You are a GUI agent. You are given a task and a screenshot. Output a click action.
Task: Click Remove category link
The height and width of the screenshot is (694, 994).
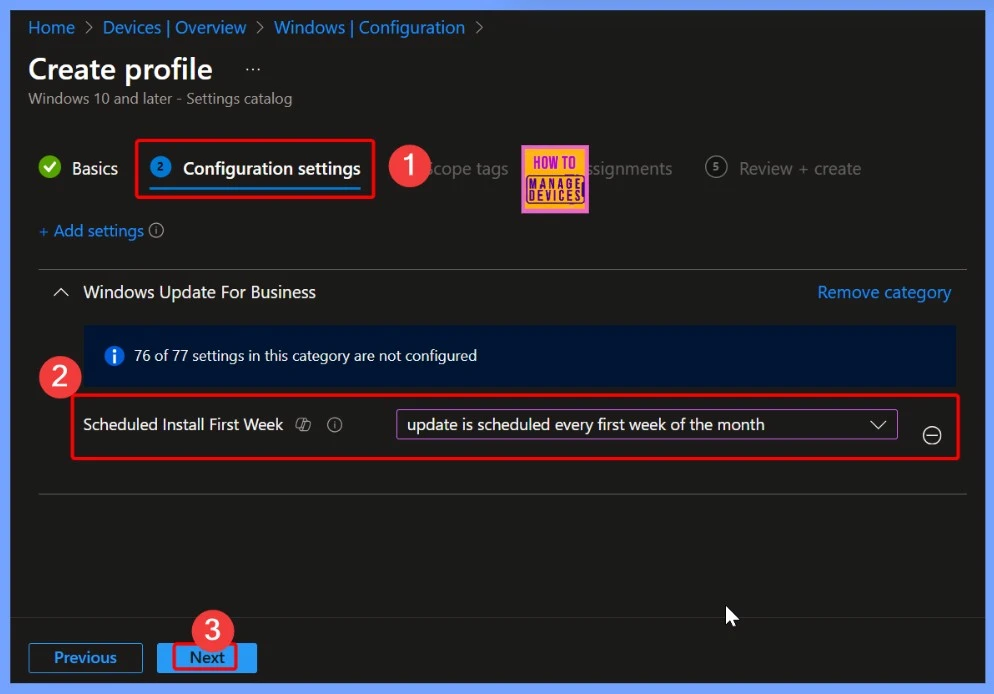[x=884, y=292]
